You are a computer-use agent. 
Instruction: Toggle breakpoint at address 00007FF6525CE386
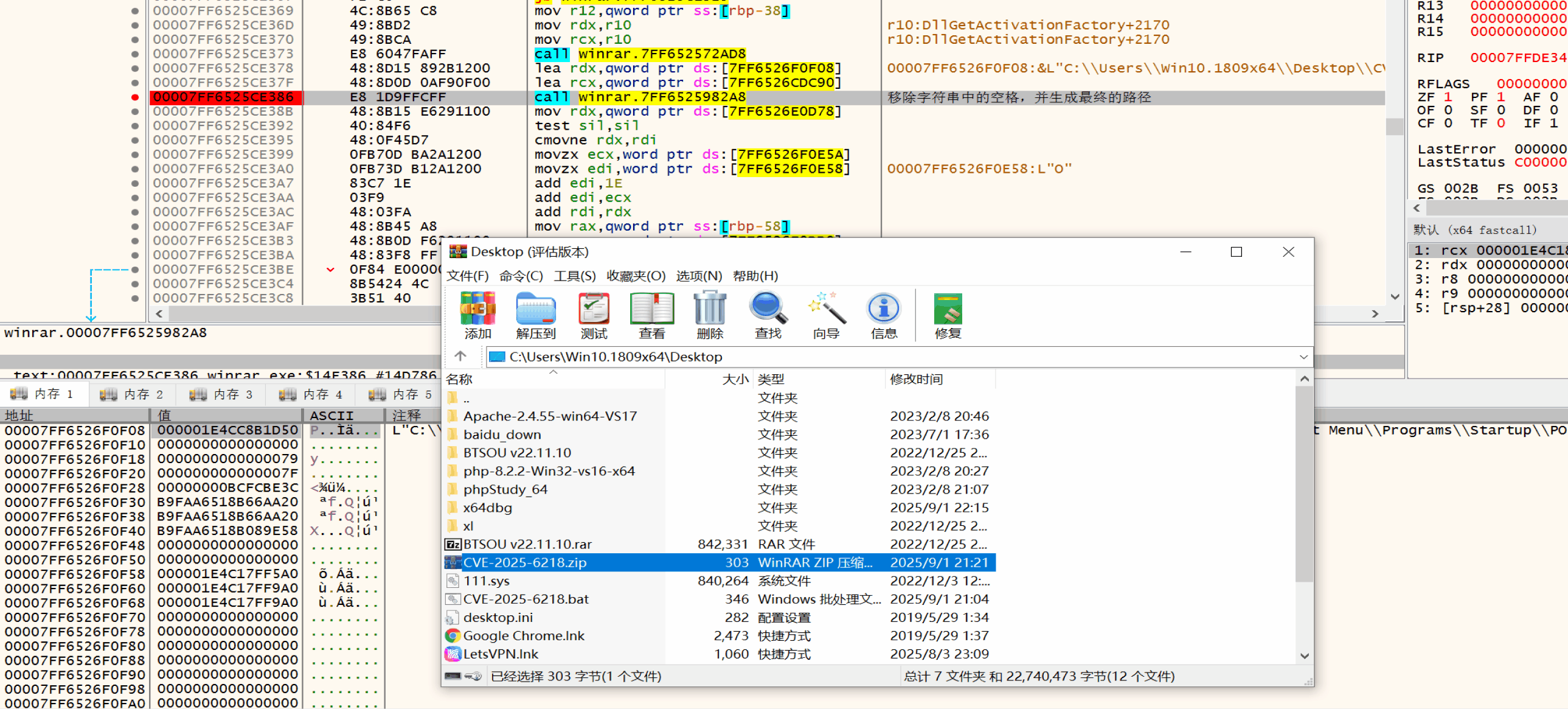(x=135, y=97)
